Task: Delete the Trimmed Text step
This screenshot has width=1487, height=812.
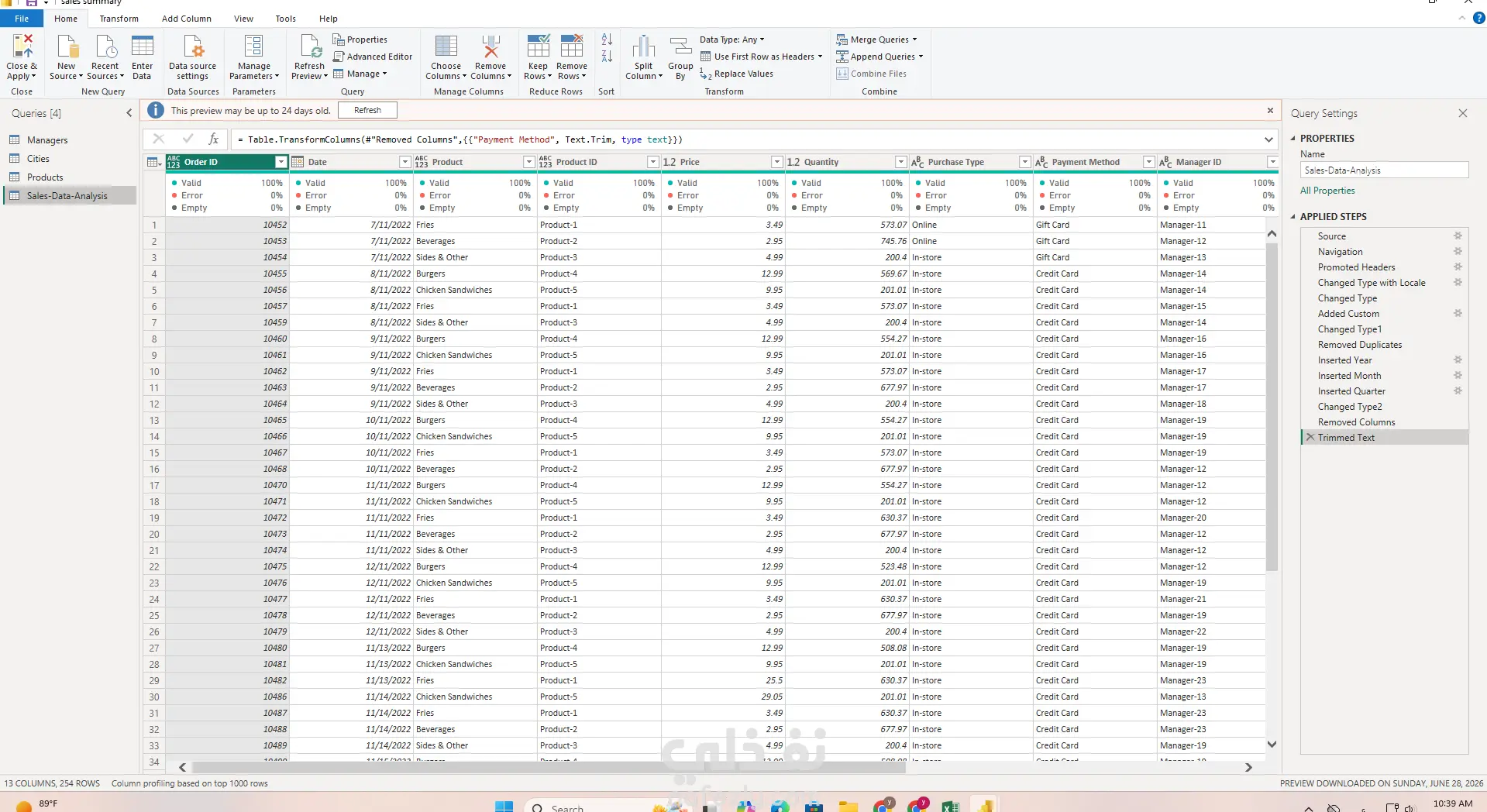Action: [x=1310, y=438]
